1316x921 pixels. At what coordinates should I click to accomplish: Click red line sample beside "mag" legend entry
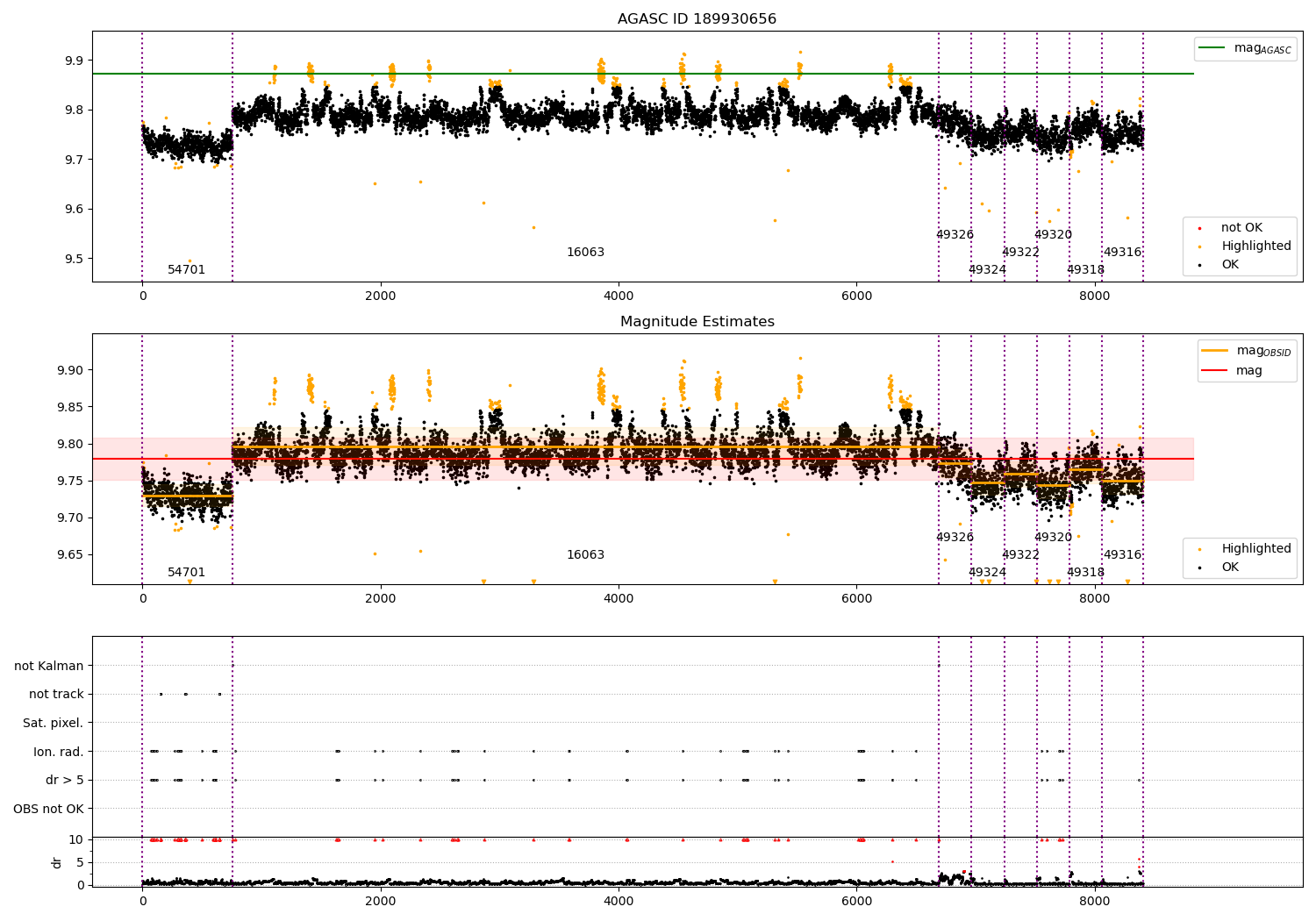pos(1215,370)
